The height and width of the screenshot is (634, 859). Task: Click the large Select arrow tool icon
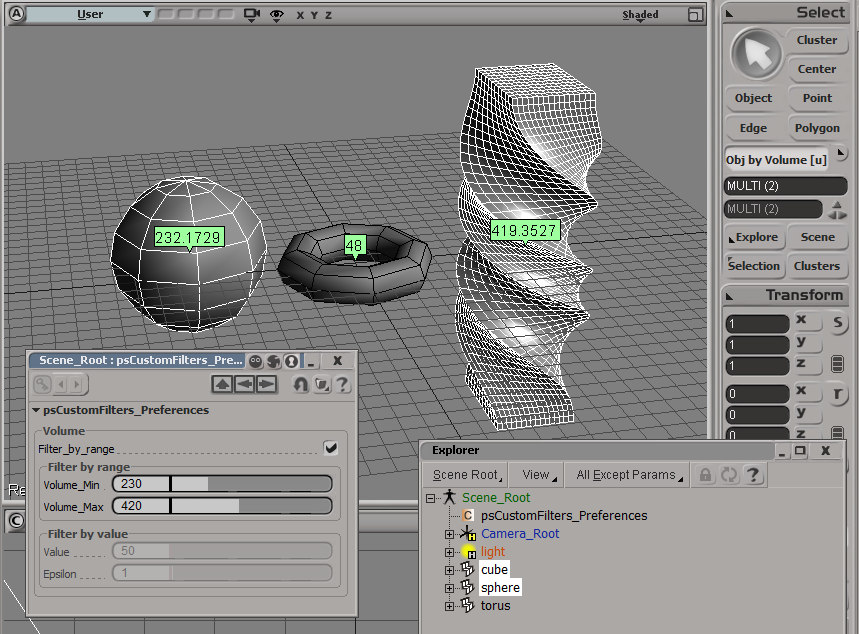(x=756, y=54)
